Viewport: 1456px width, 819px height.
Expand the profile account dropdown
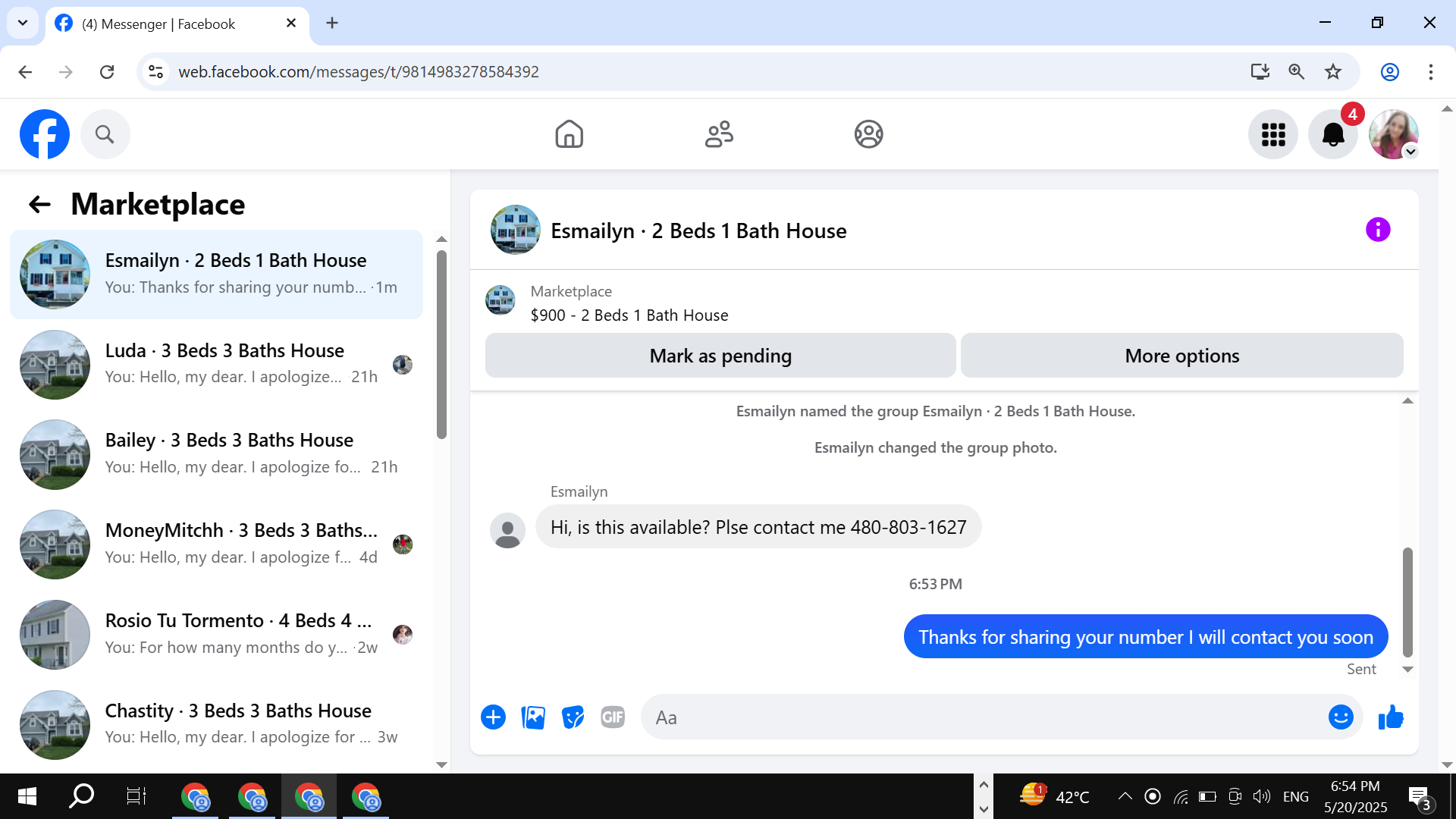click(1410, 152)
